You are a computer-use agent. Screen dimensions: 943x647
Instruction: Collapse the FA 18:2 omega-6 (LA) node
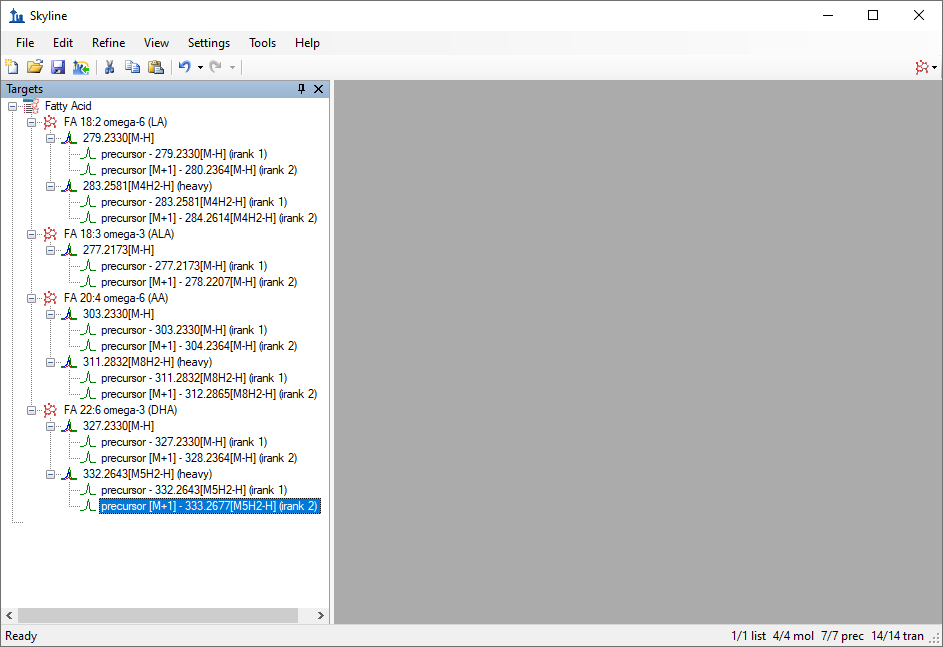tap(31, 123)
